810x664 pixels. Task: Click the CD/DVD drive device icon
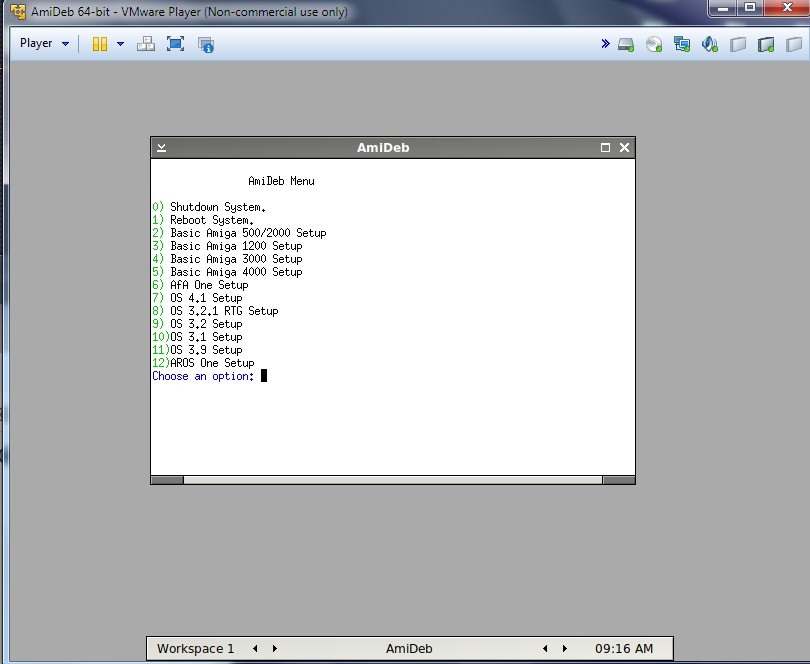[654, 44]
